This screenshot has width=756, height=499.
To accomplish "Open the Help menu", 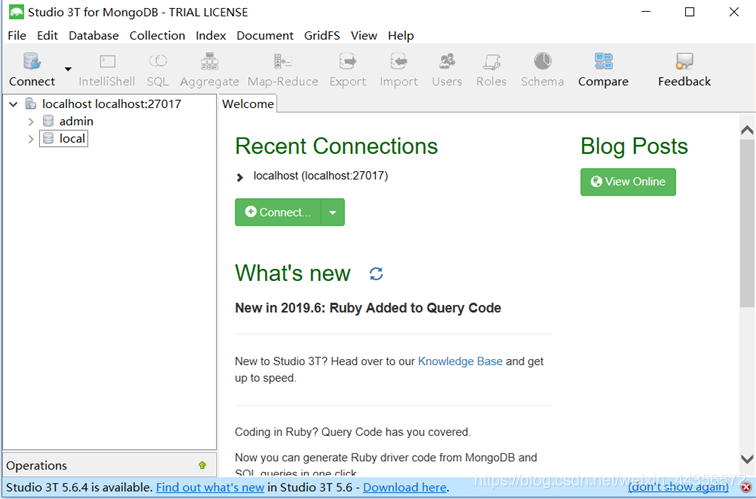I will (401, 36).
